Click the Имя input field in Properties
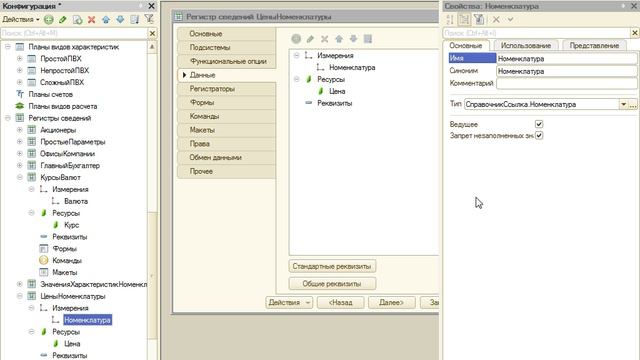 click(567, 58)
